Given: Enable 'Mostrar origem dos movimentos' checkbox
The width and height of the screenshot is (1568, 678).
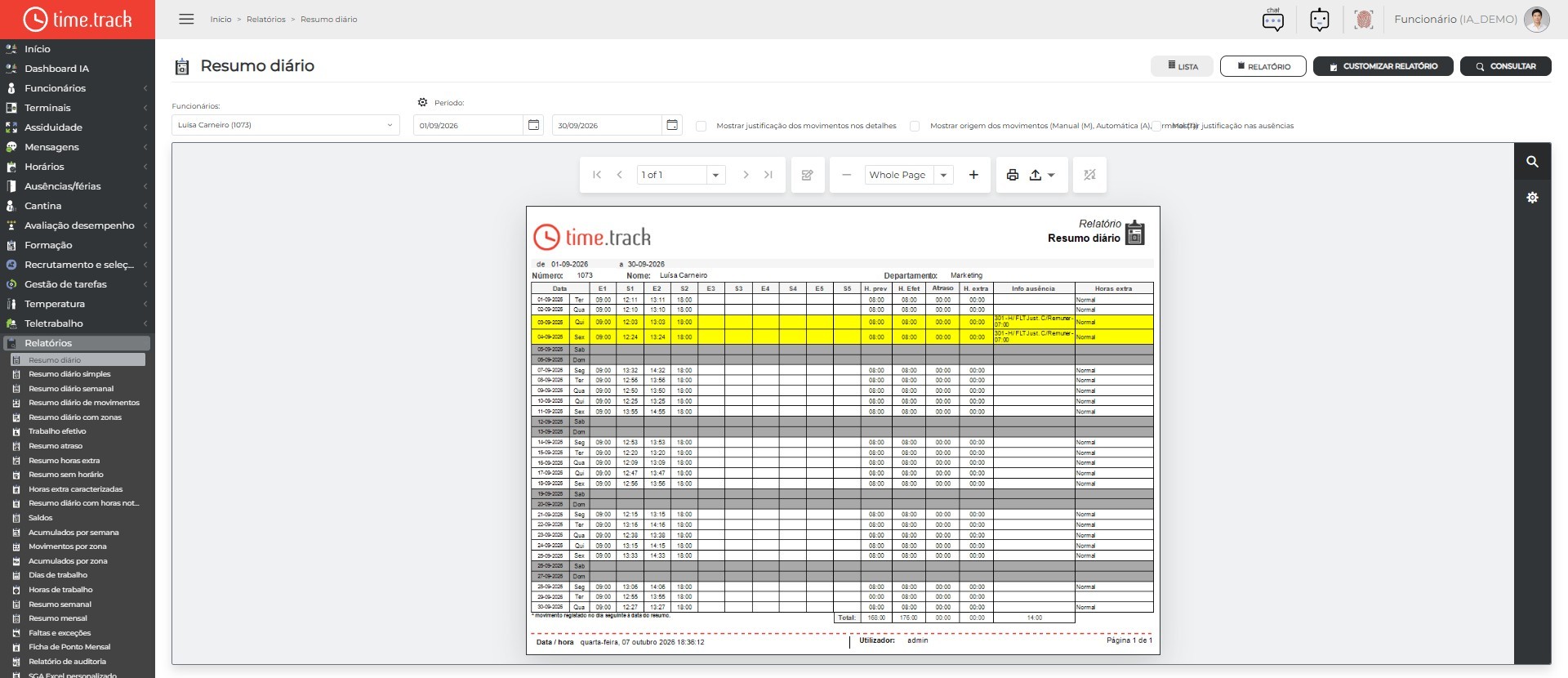Looking at the screenshot, I should click(915, 126).
